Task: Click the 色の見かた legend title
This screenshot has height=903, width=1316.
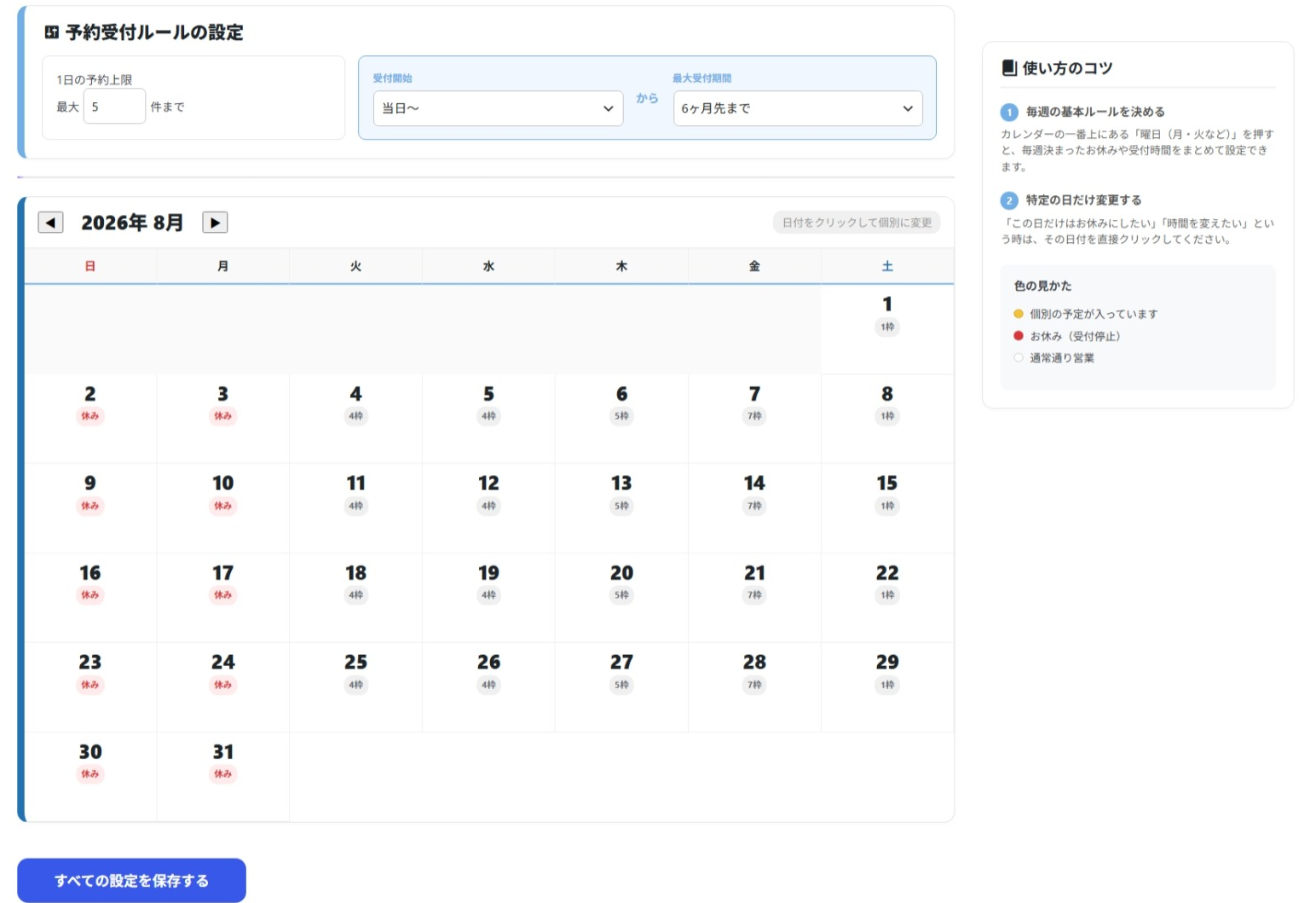Action: pos(1042,286)
